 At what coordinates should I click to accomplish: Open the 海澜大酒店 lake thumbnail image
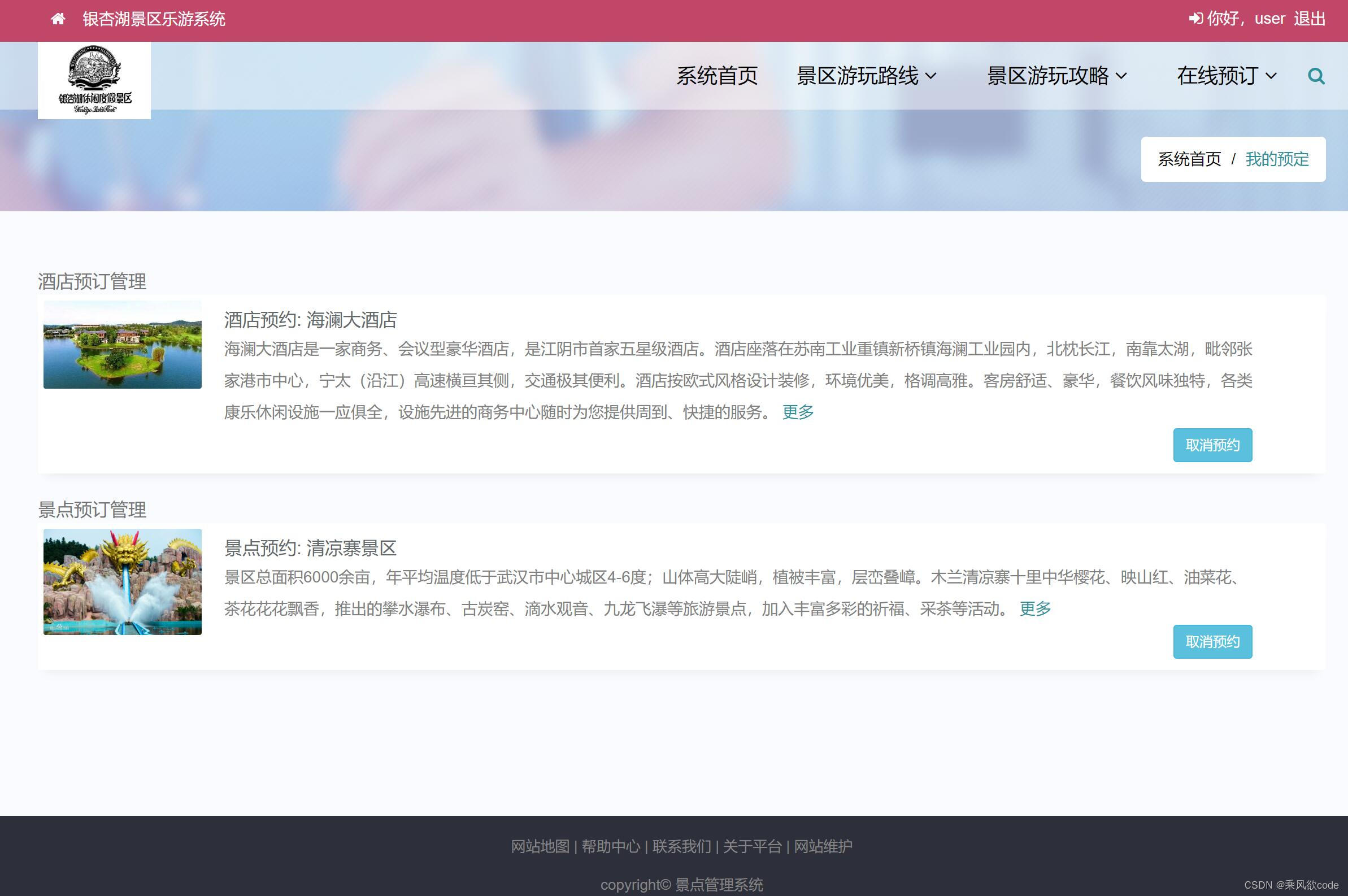(x=122, y=345)
